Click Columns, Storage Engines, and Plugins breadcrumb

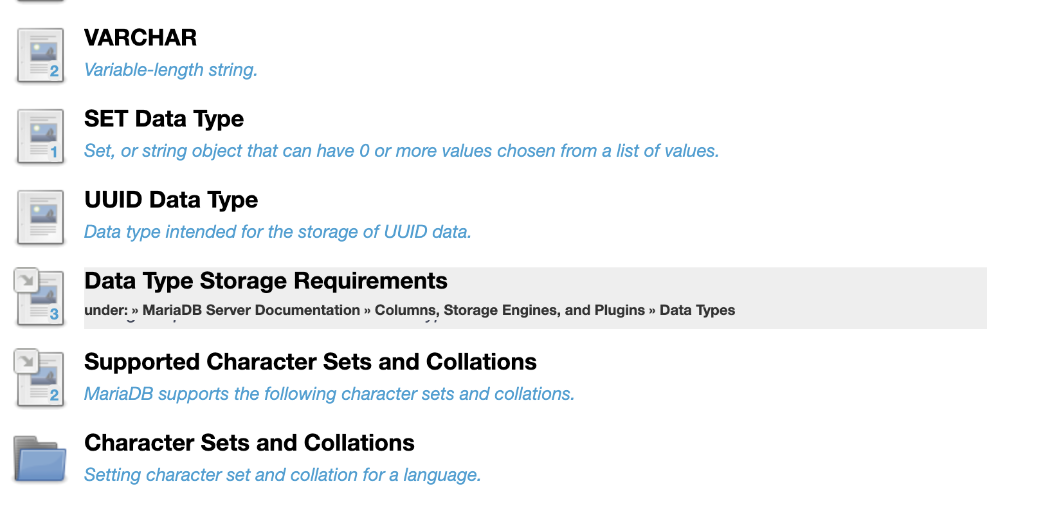tap(509, 310)
